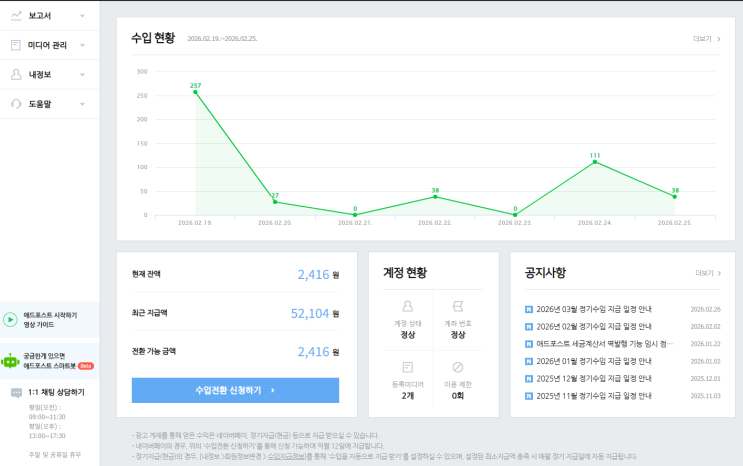Click the 계좌 번호 account icon
The image size is (743, 466).
[458, 306]
